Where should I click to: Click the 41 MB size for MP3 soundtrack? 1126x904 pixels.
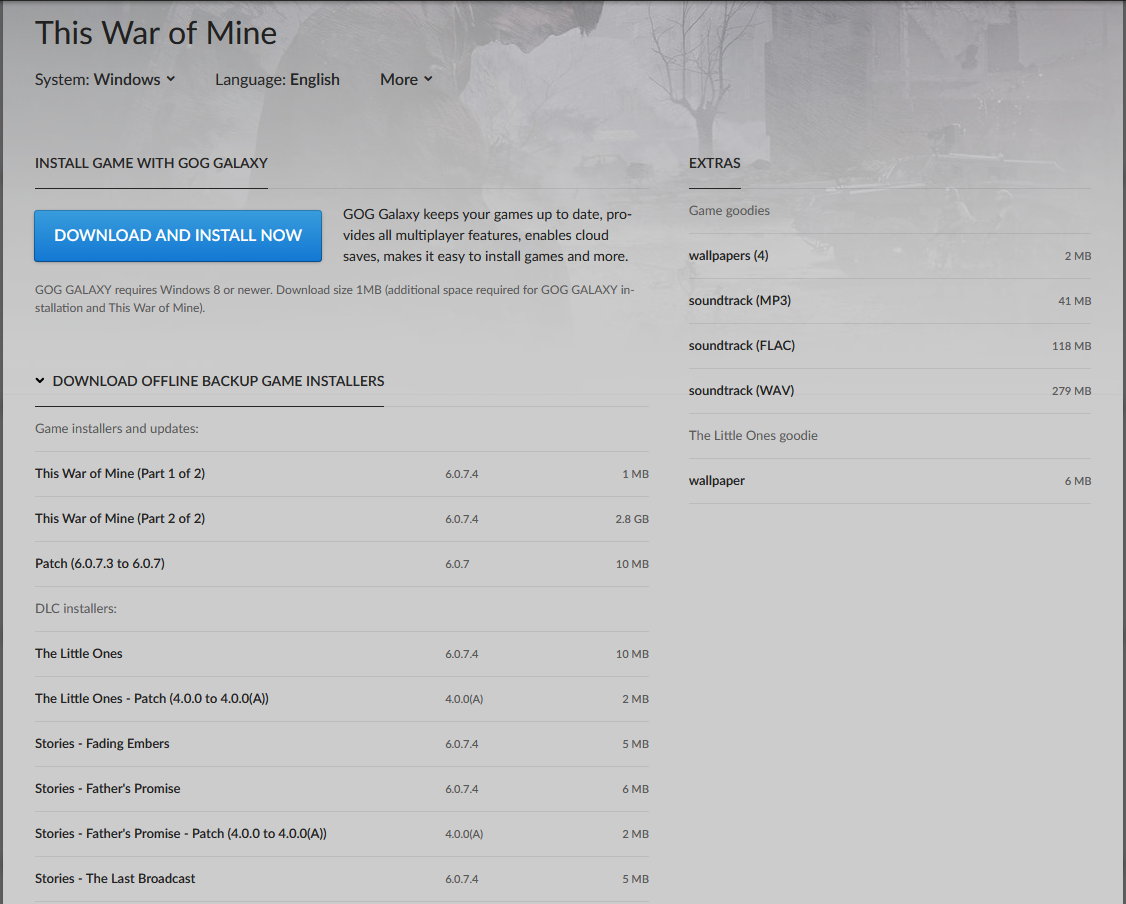(x=1074, y=301)
